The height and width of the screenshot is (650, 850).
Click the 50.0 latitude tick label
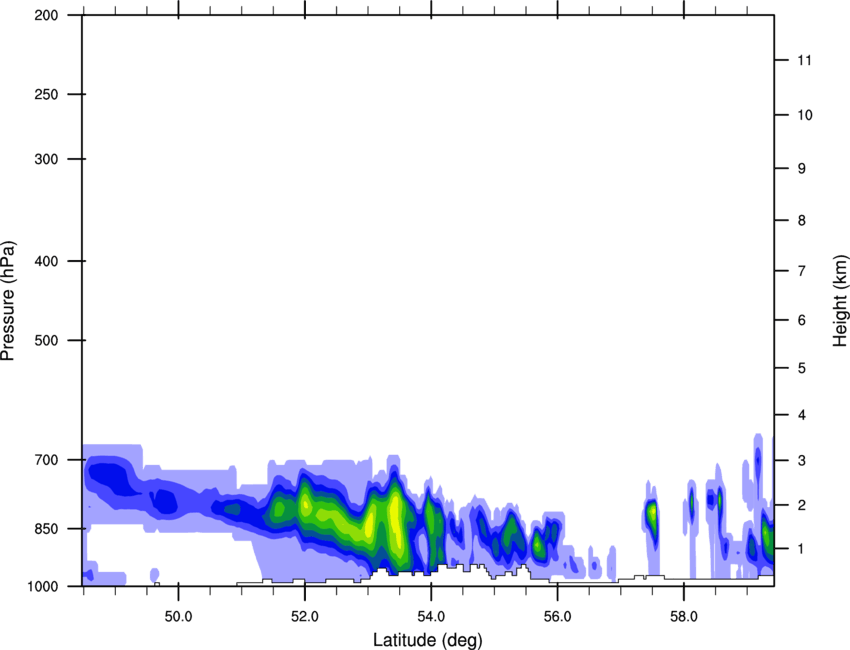pyautogui.click(x=178, y=617)
